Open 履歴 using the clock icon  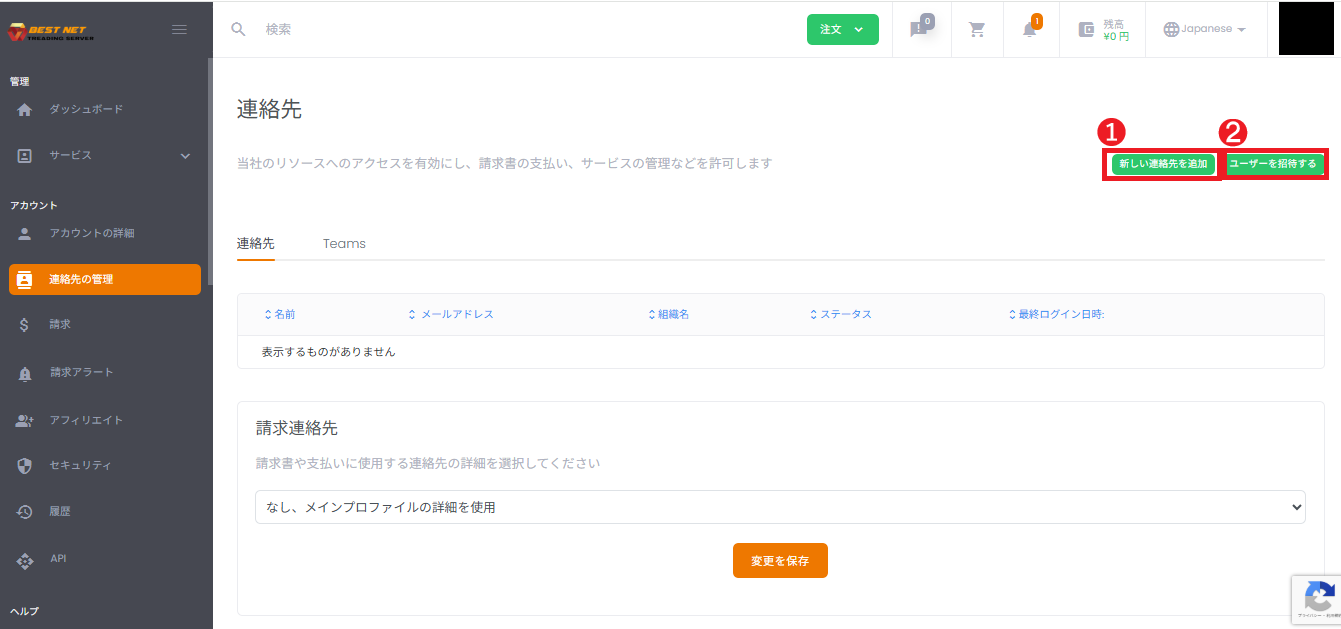(x=22, y=511)
